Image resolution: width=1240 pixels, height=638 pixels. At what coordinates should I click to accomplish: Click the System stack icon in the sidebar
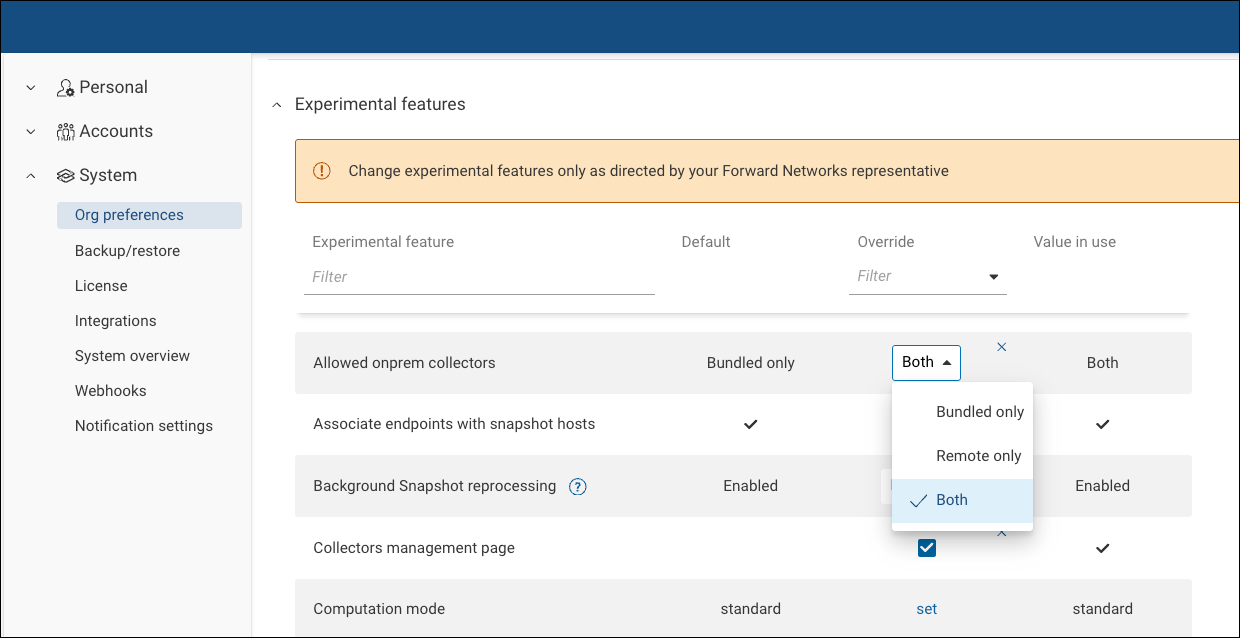(x=64, y=175)
